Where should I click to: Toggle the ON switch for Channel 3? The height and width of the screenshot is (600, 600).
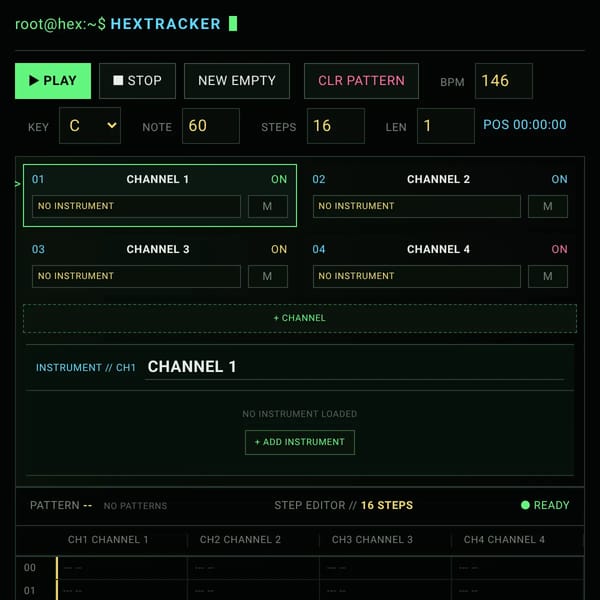pyautogui.click(x=279, y=249)
